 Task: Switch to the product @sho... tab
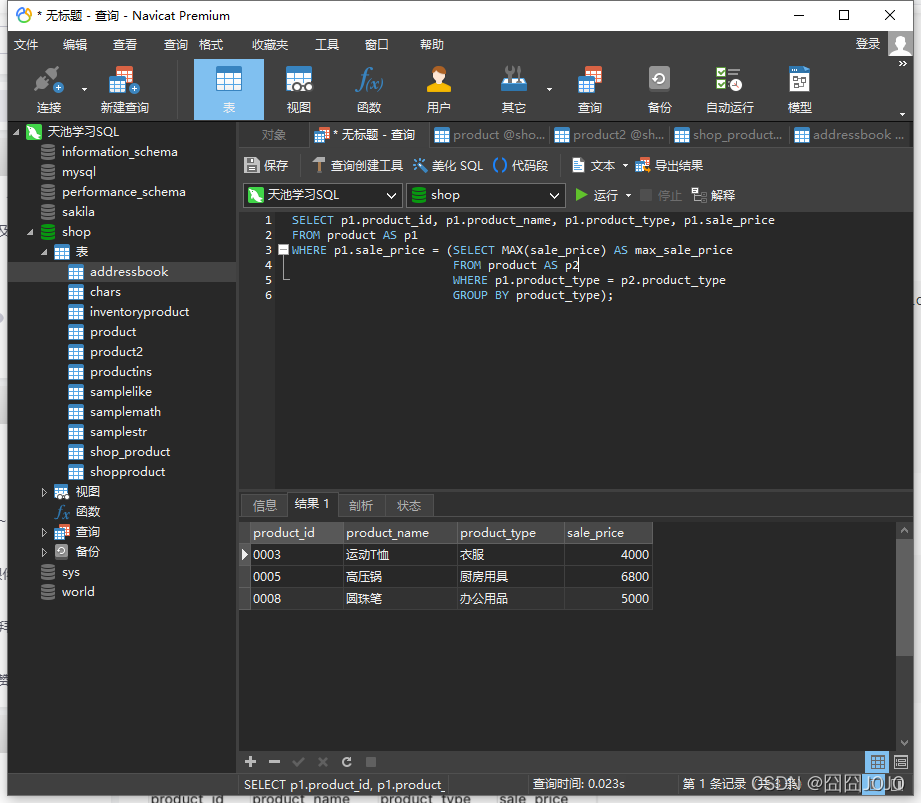tap(489, 135)
